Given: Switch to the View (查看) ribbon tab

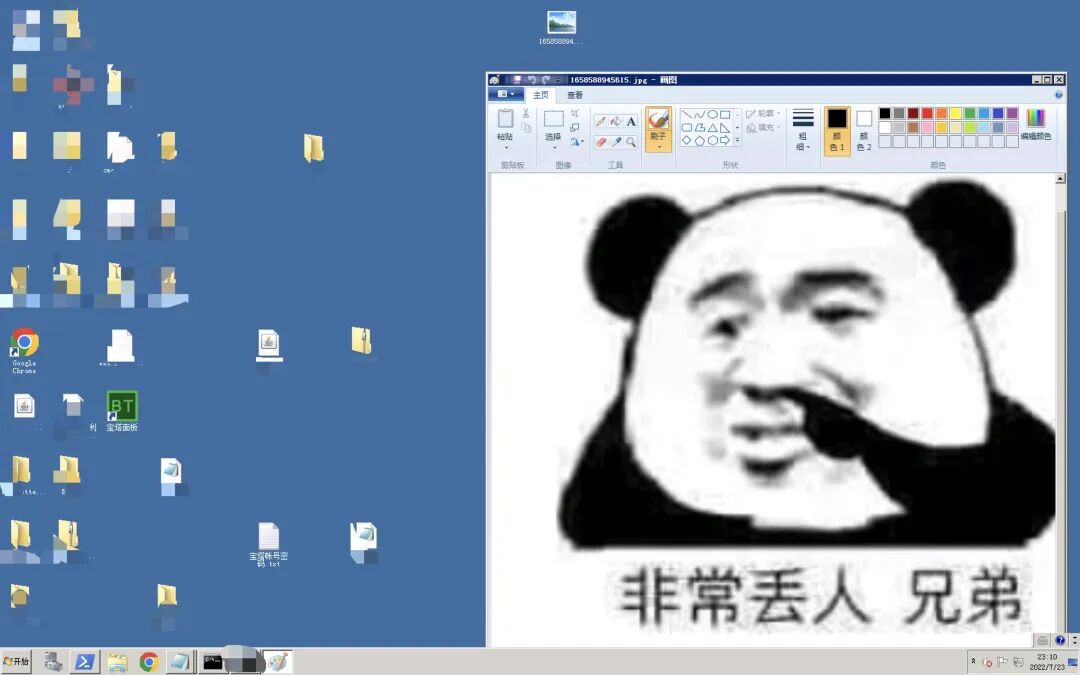Looking at the screenshot, I should [x=575, y=95].
